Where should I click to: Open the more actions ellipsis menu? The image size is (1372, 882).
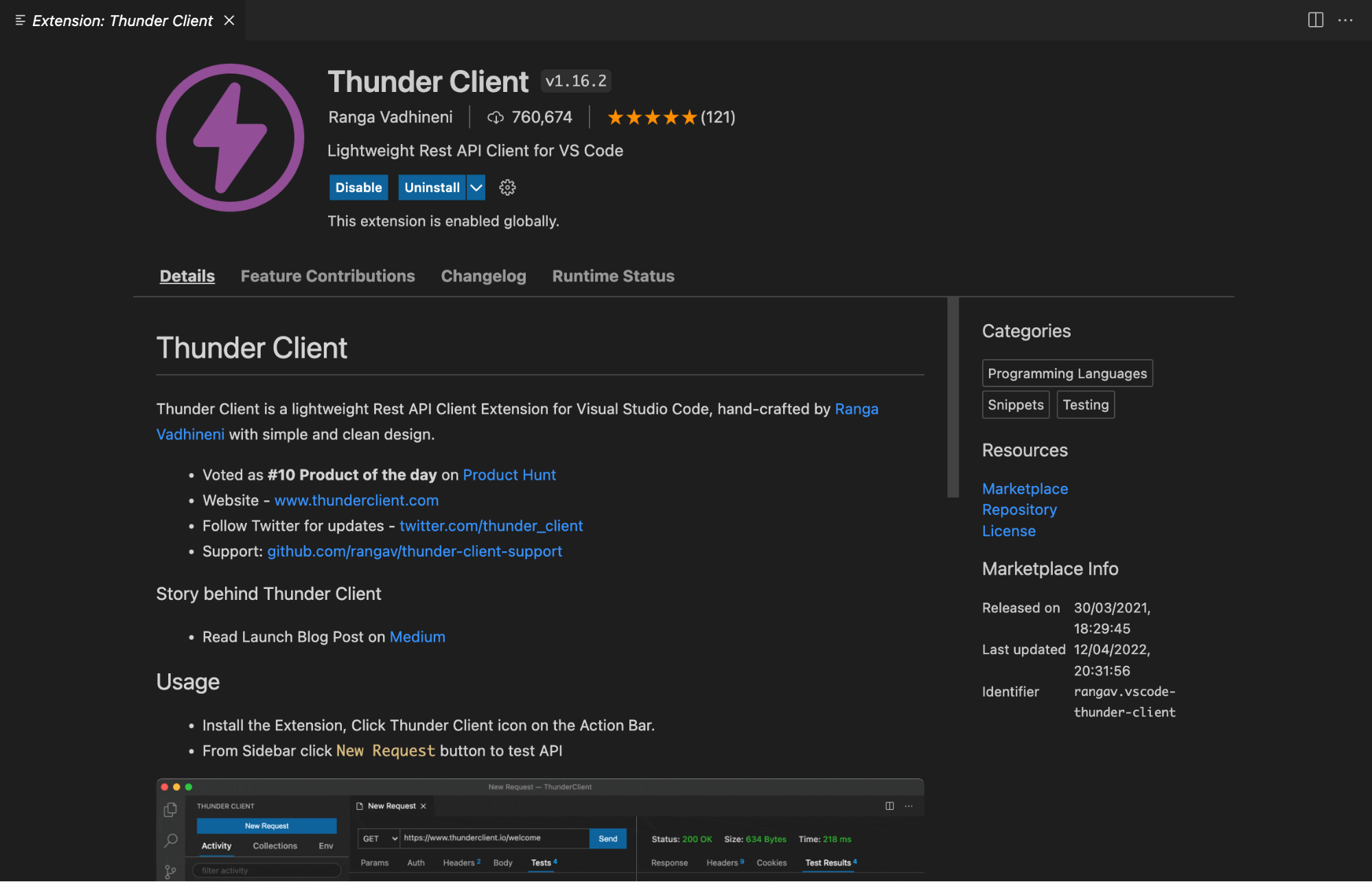1345,20
